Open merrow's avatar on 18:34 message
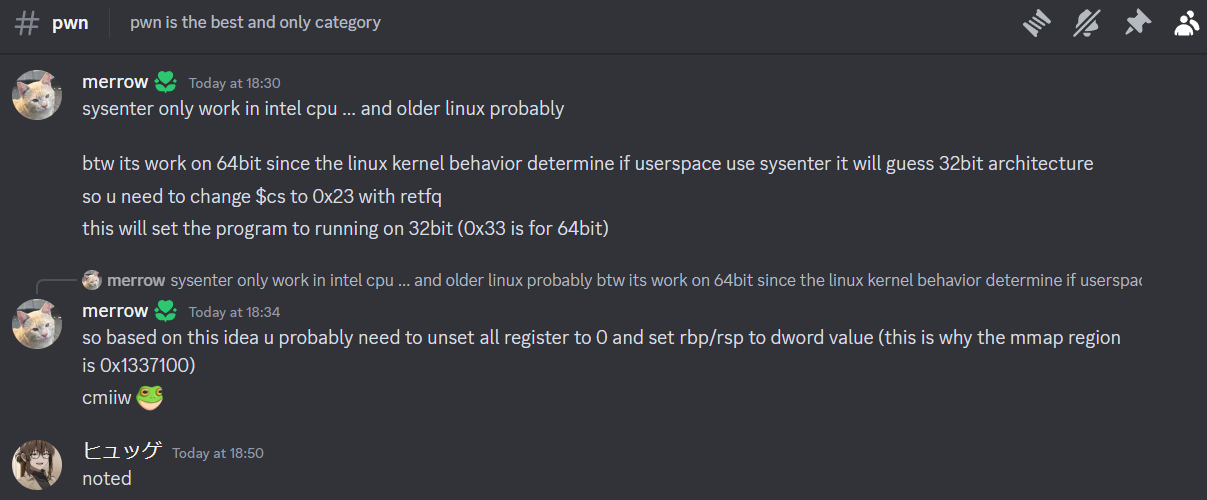The width and height of the screenshot is (1207, 500). [37, 324]
